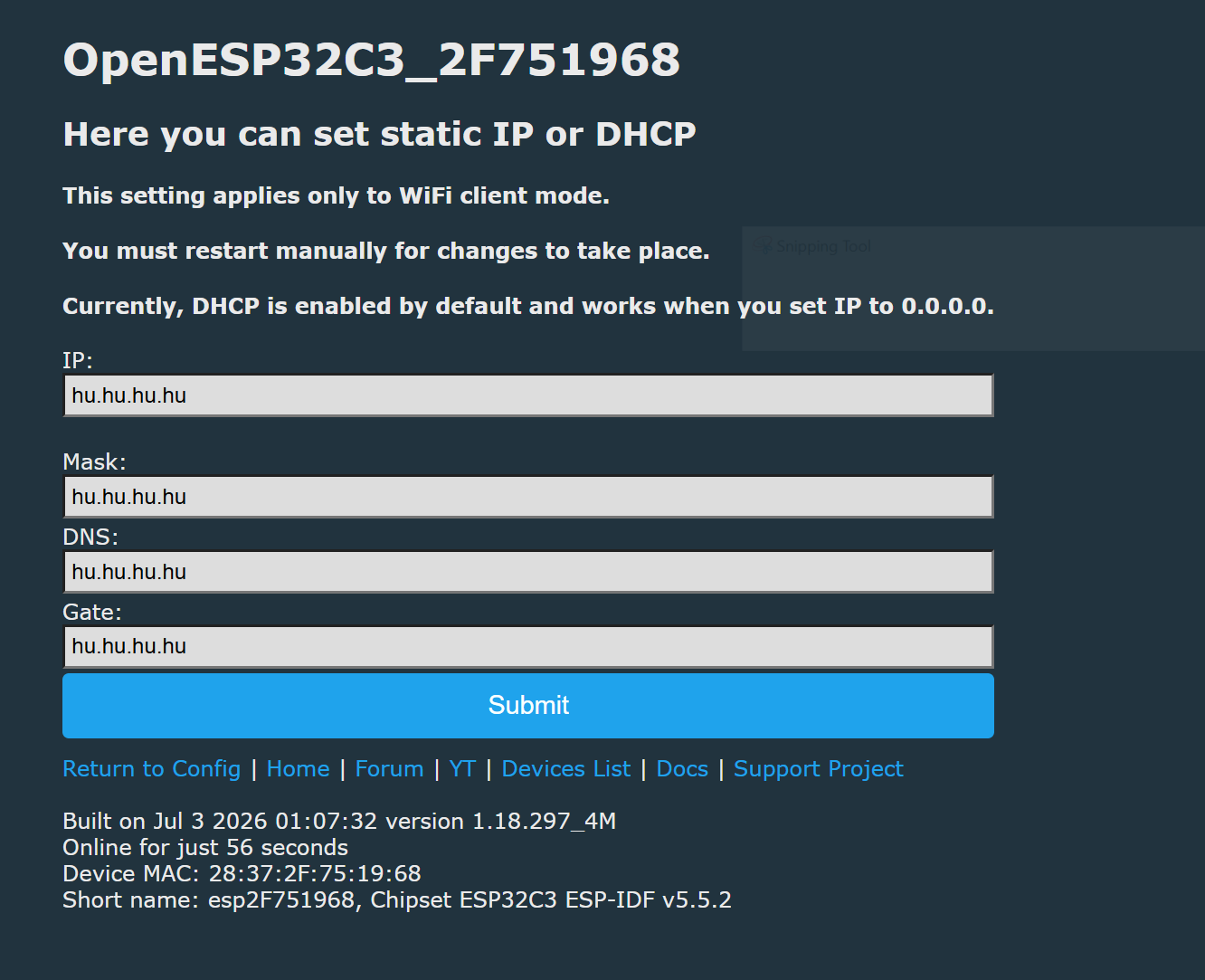Screen dimensions: 1205x980
Task: Click the 'IP:' field label
Action: [78, 360]
